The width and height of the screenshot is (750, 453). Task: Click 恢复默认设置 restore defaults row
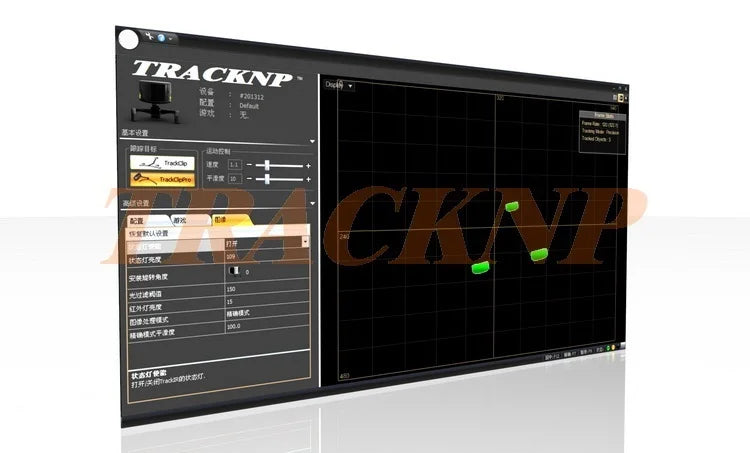pyautogui.click(x=218, y=232)
